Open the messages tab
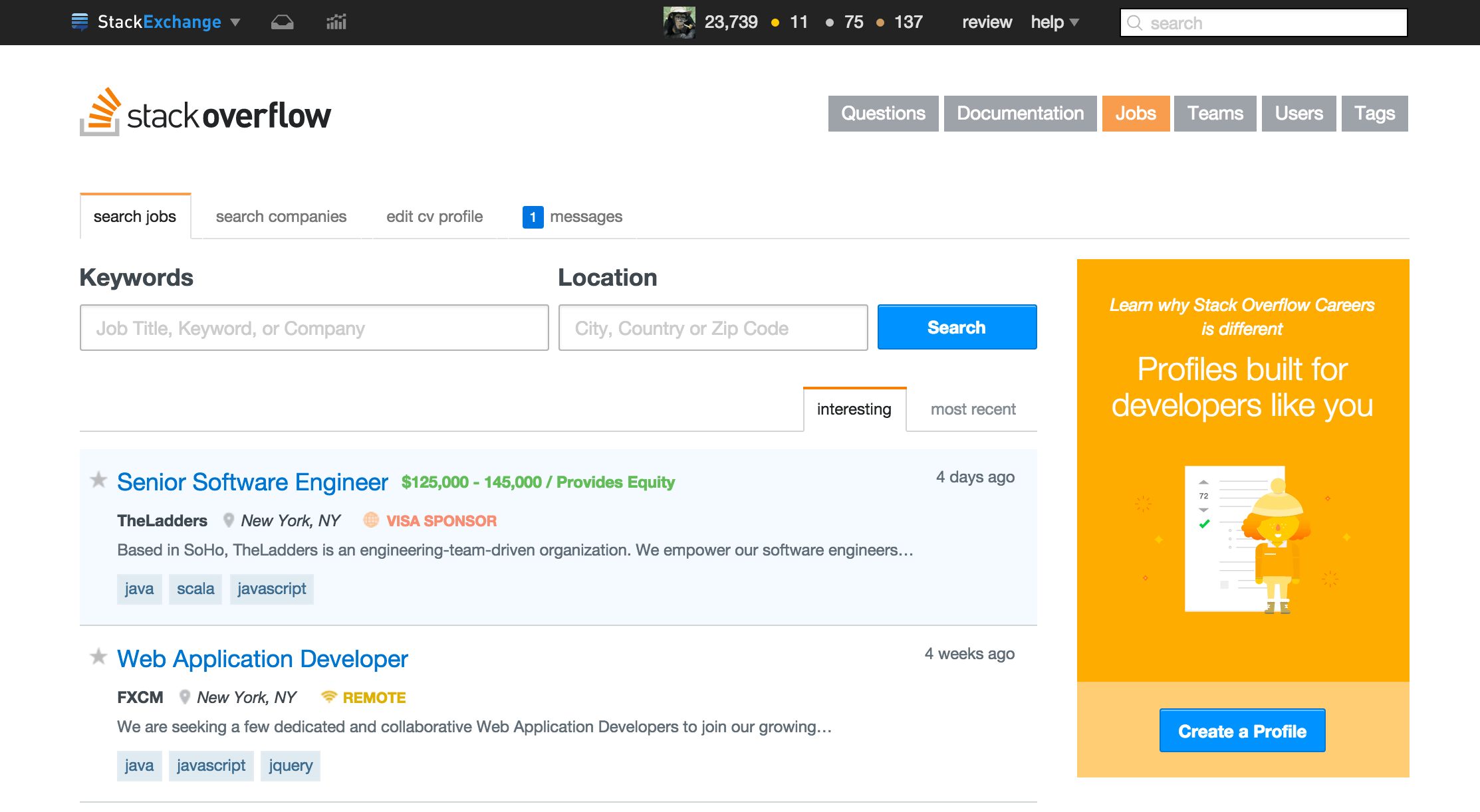Screen dimensions: 1480x812 (587, 216)
